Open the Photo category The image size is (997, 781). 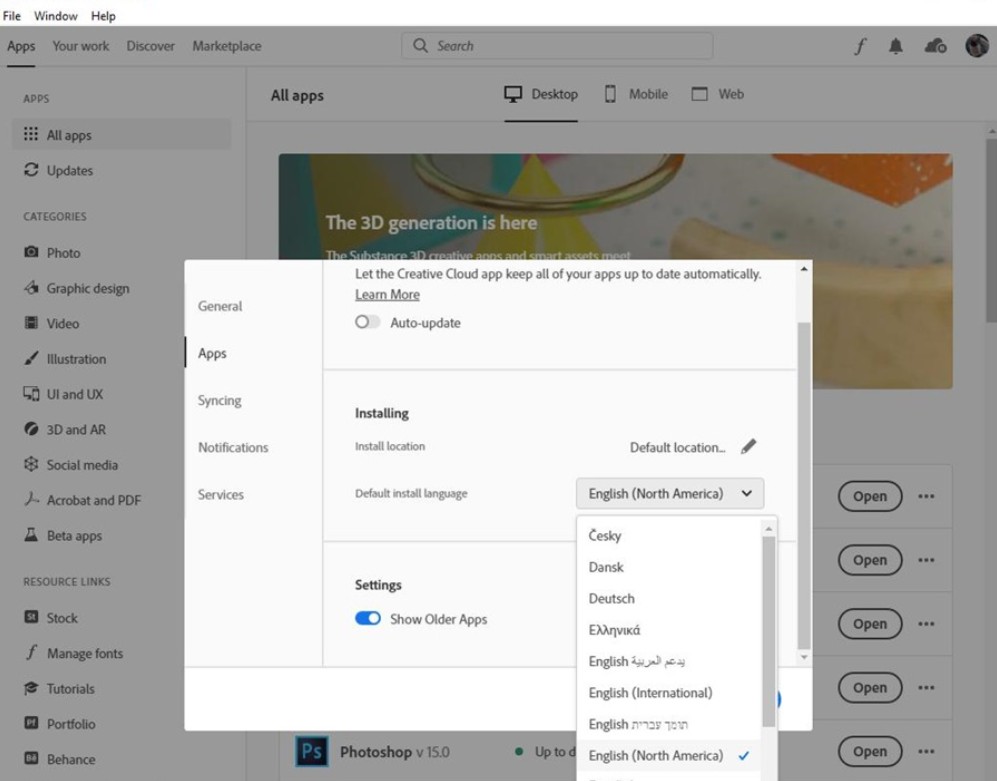[52, 252]
